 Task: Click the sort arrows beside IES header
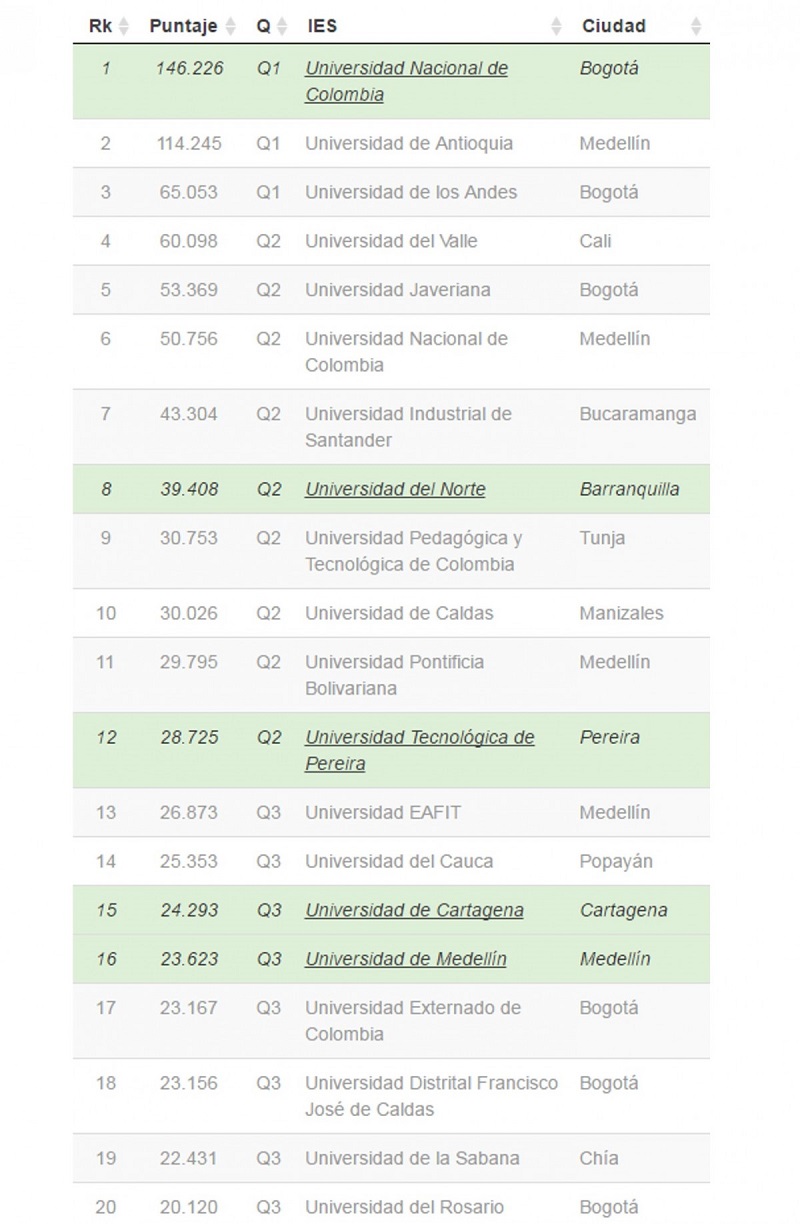pyautogui.click(x=556, y=27)
